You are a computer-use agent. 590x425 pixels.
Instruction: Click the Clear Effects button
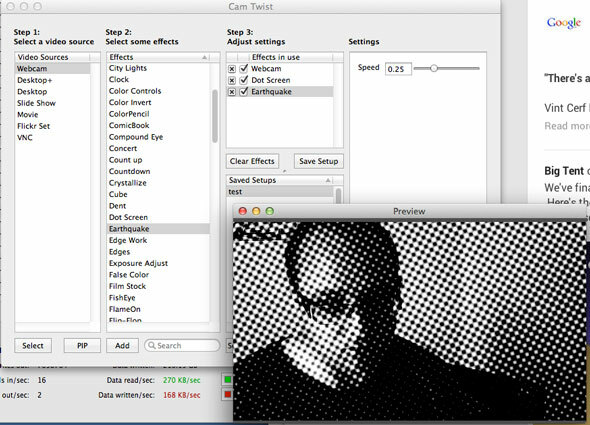[x=252, y=161]
